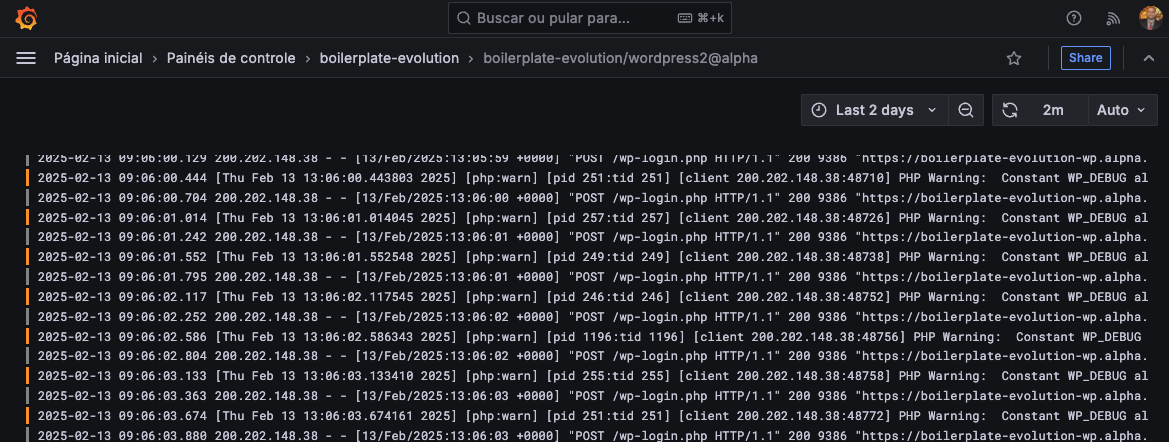This screenshot has height=442, width=1169.
Task: Zoom out the time range
Action: click(x=965, y=110)
